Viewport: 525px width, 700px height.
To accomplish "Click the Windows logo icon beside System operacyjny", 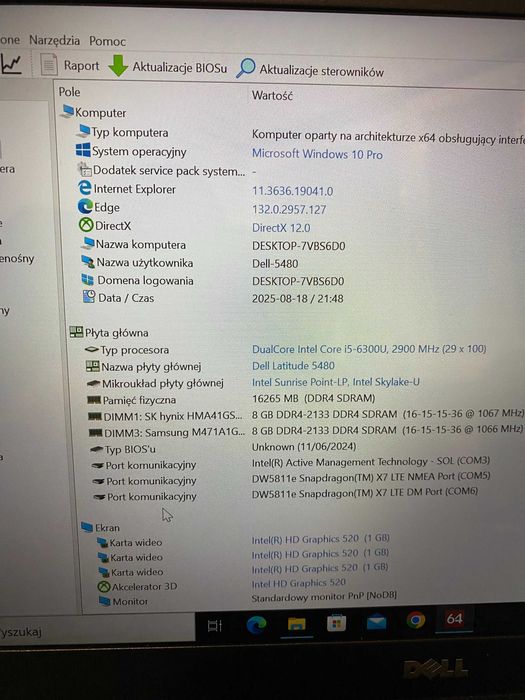I will pos(83,150).
